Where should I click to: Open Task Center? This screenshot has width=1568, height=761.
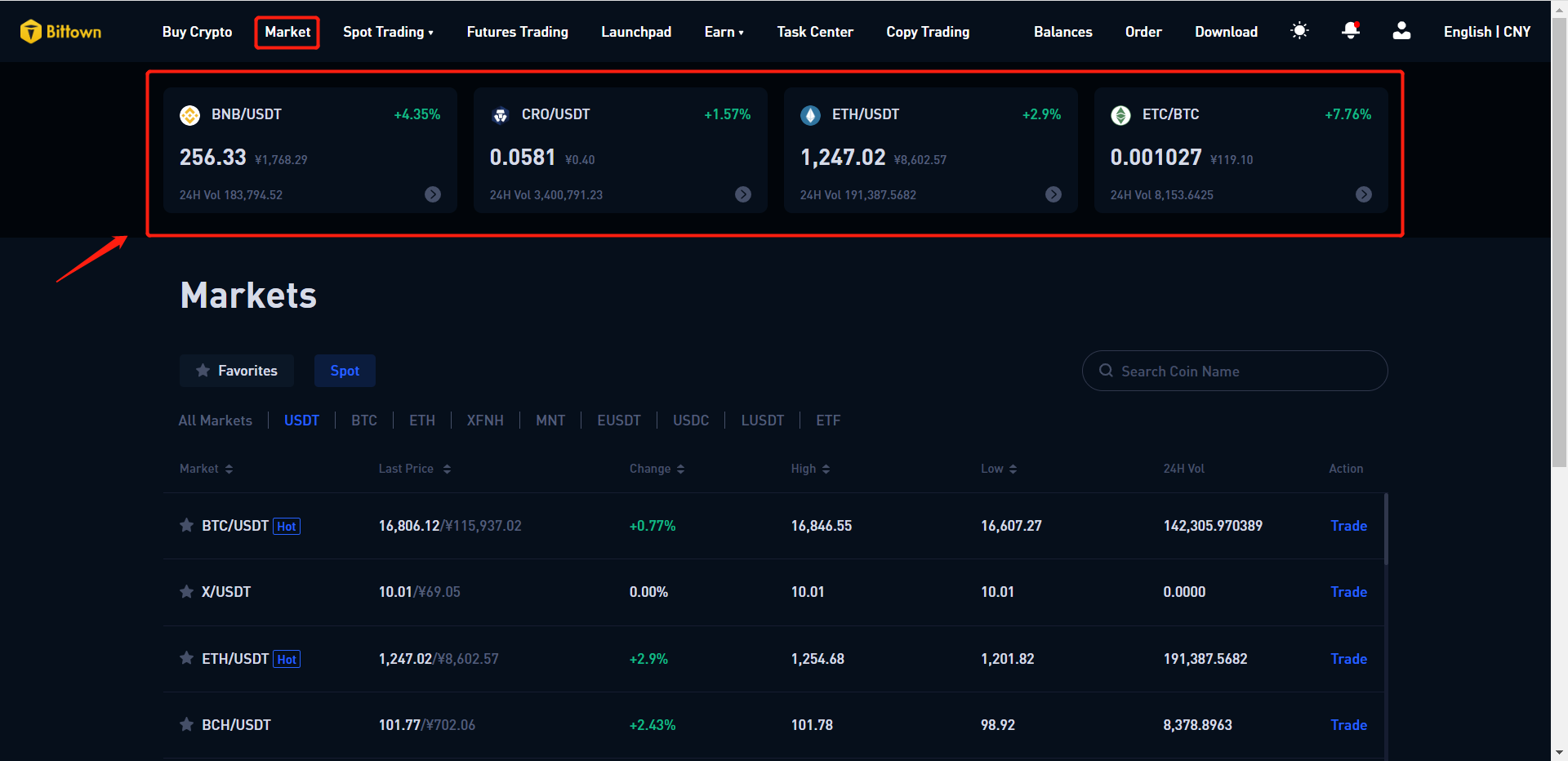coord(815,32)
